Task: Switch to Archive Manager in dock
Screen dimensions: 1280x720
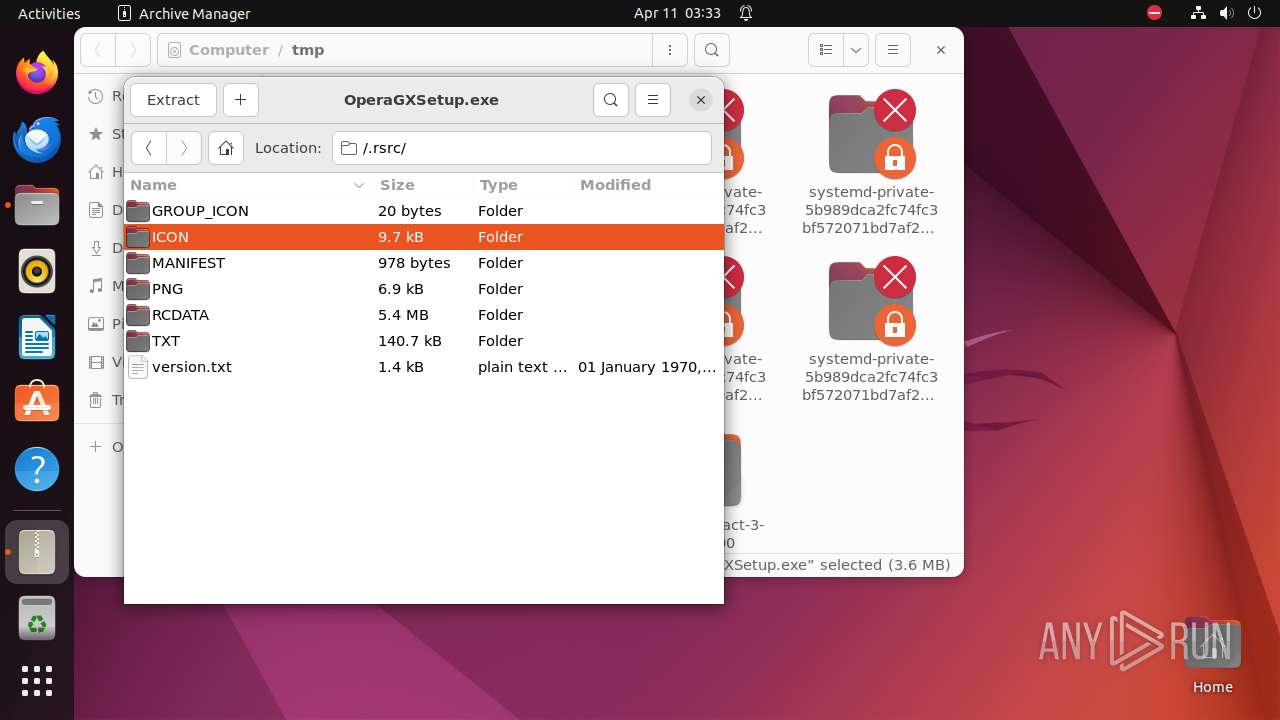Action: [x=37, y=551]
